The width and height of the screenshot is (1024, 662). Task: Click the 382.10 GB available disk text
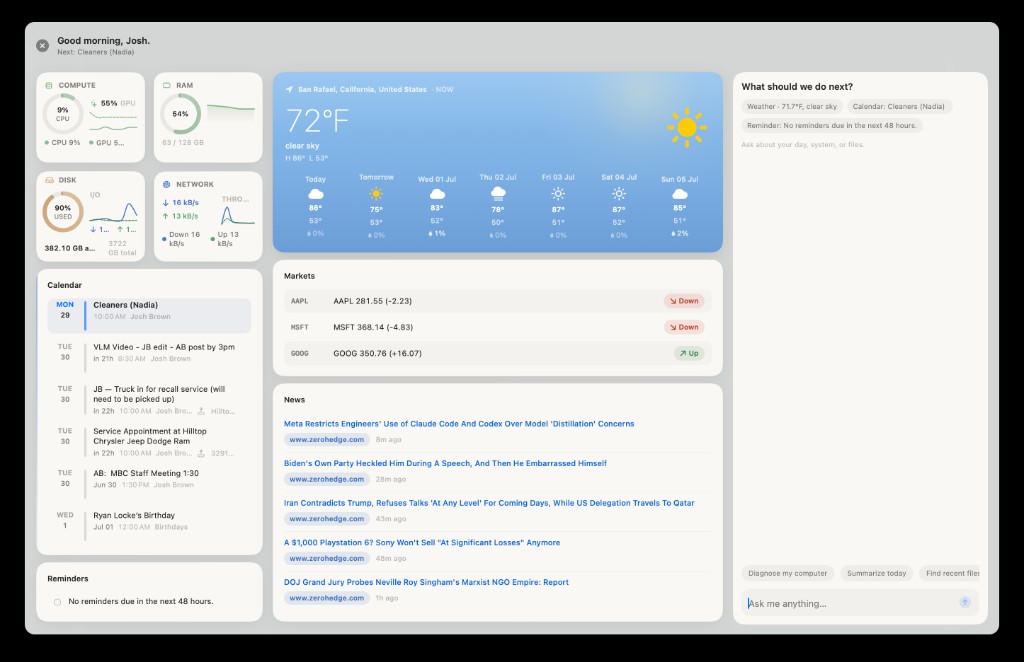(x=69, y=248)
